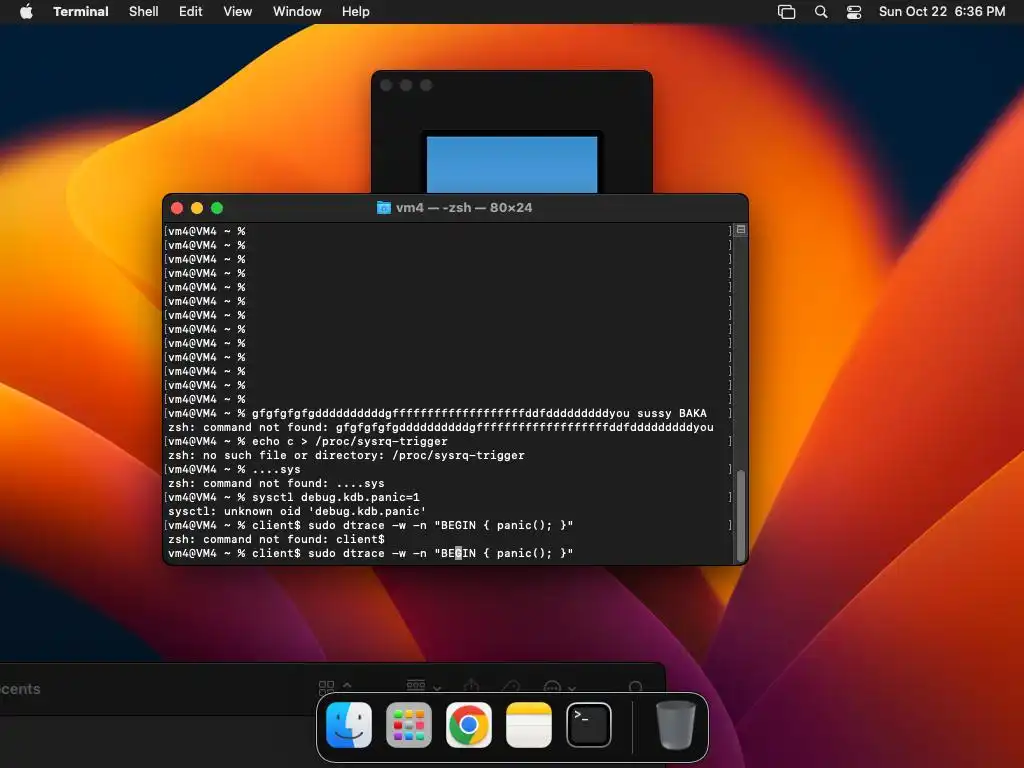Click the more actions icon in background Finder toolbar
Screen dimensions: 1024x768
point(552,687)
